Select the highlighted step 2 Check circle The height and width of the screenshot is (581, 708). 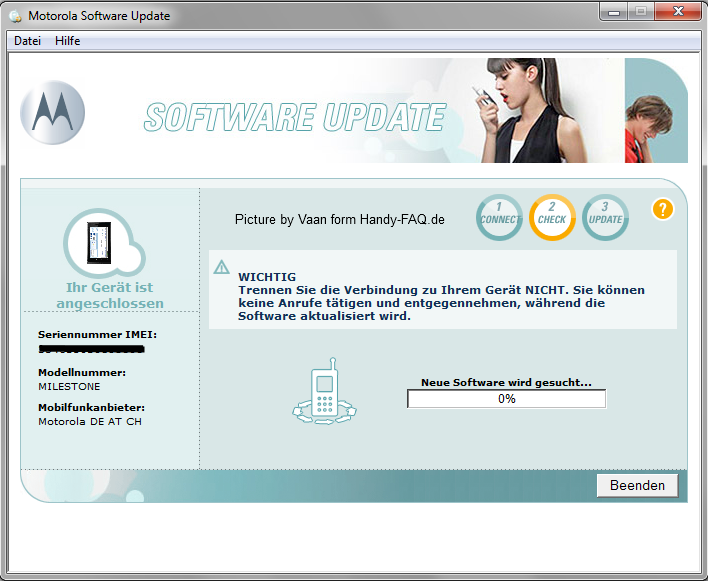pos(552,217)
